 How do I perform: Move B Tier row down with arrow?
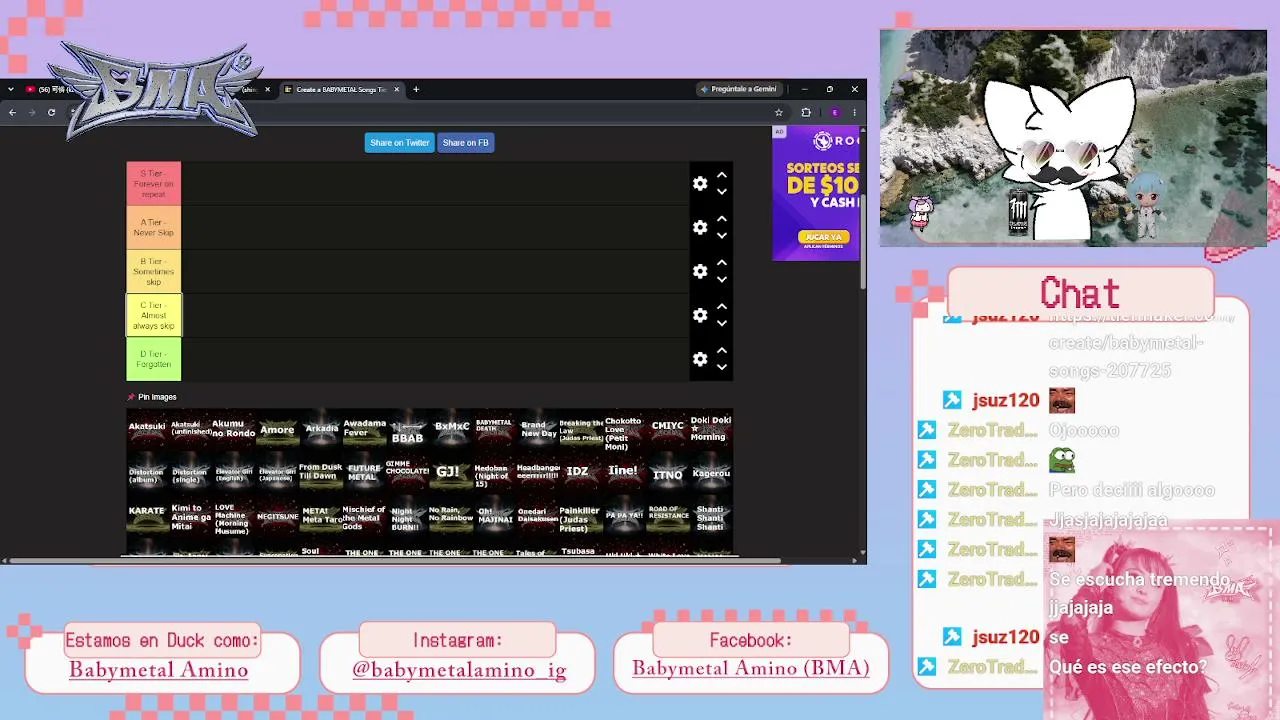(x=721, y=280)
